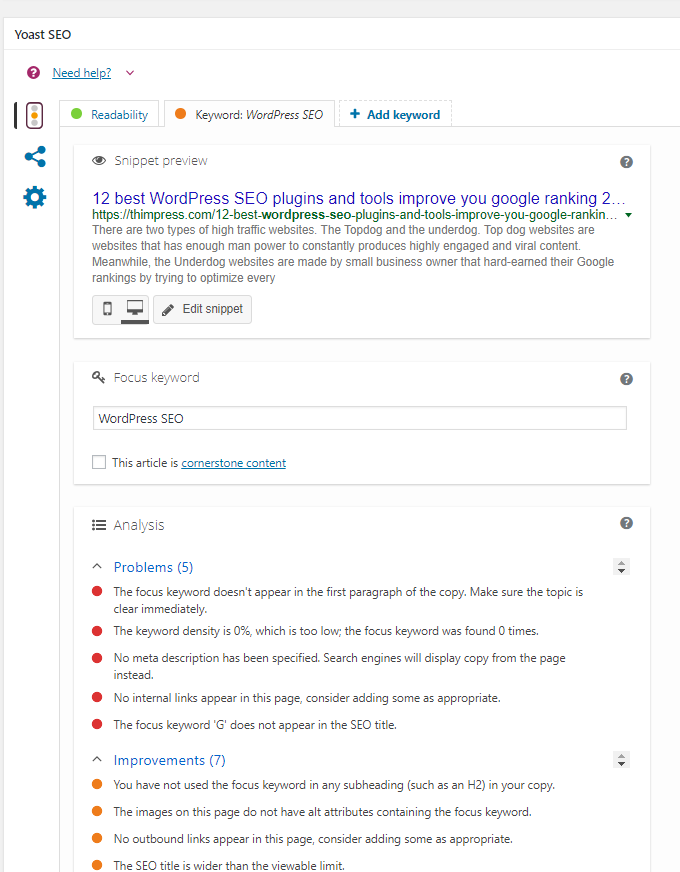Open the Need help? link
The height and width of the screenshot is (872, 680).
click(x=82, y=73)
